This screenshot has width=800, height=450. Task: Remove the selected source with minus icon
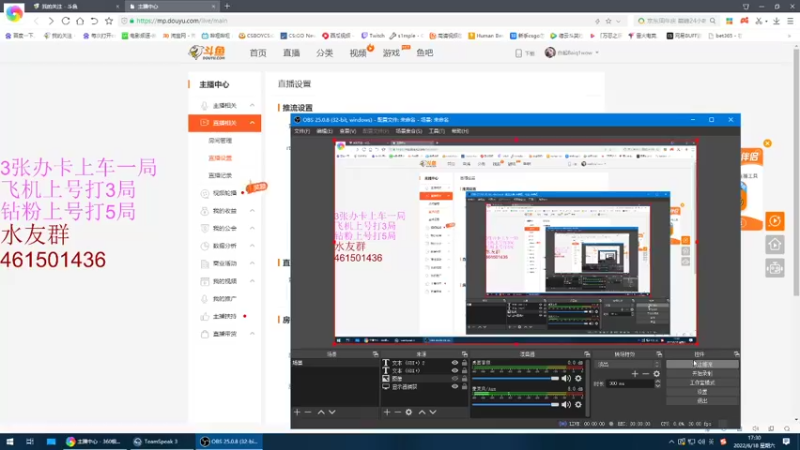(x=397, y=412)
